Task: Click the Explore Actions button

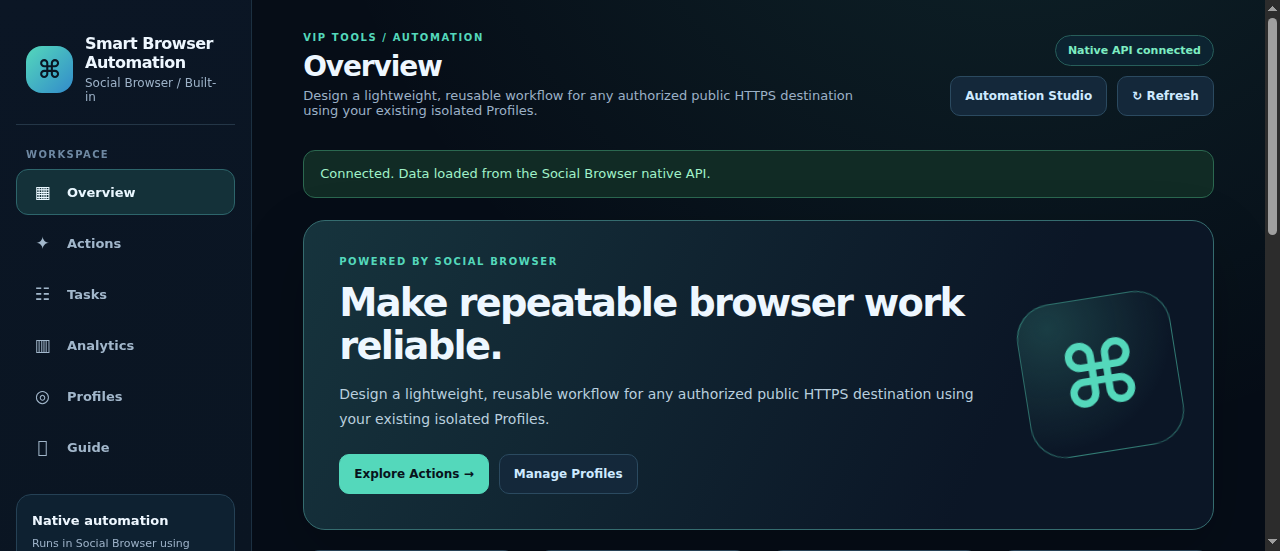Action: 414,474
